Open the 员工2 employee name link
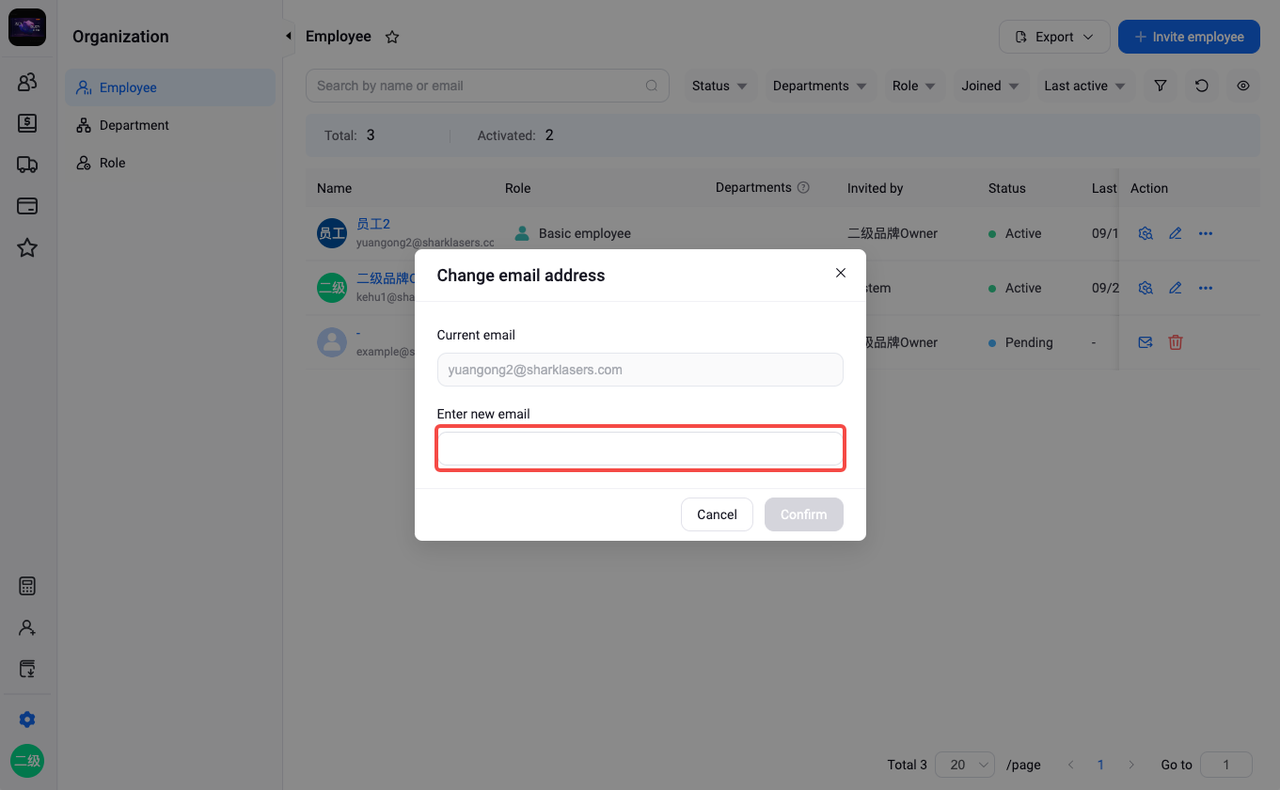Image resolution: width=1280 pixels, height=790 pixels. pyautogui.click(x=373, y=224)
